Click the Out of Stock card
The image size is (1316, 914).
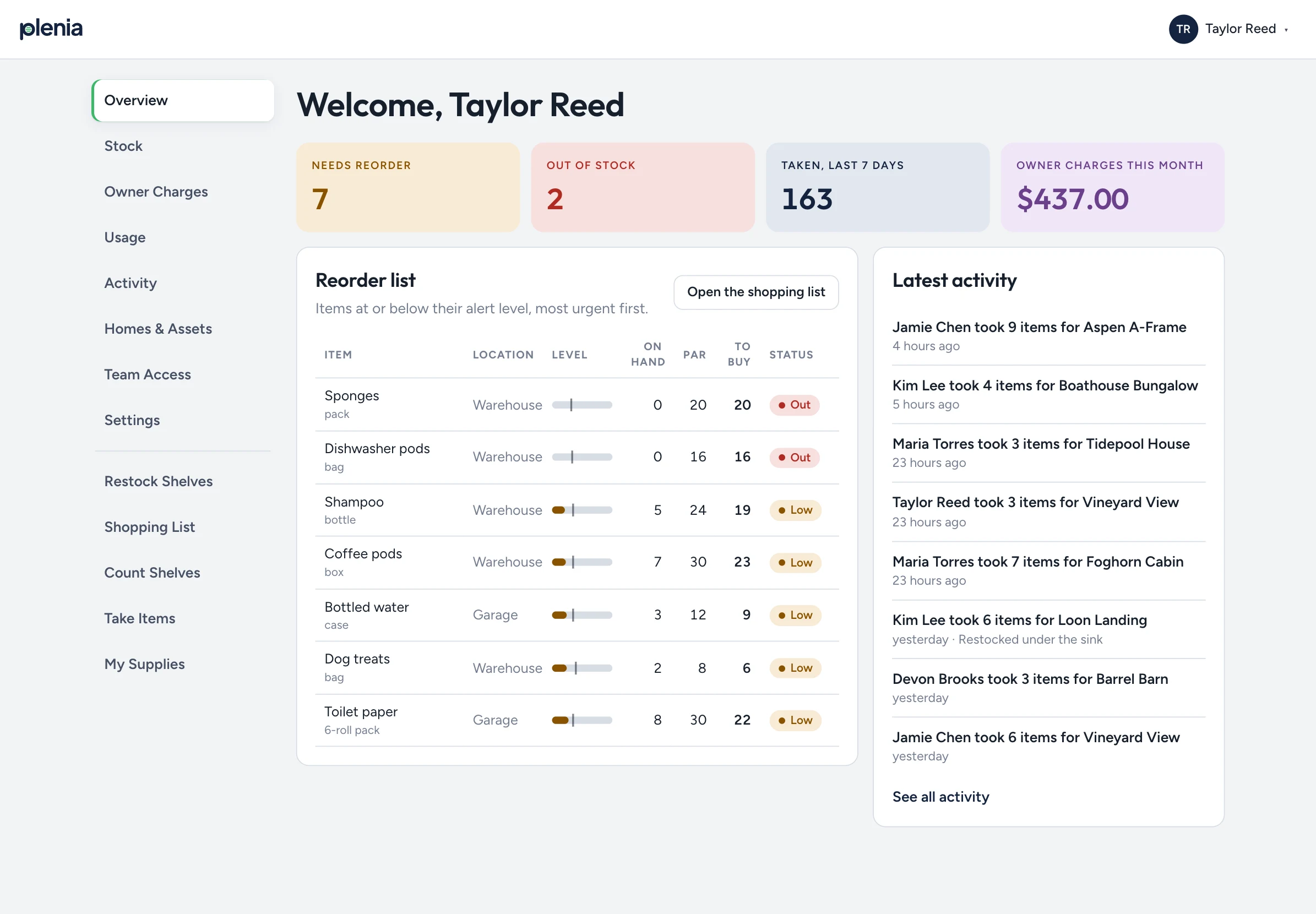(643, 187)
